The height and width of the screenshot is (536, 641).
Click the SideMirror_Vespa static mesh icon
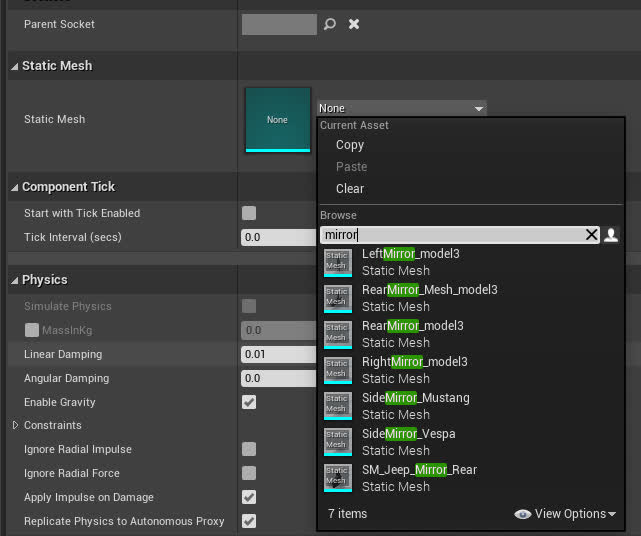(x=338, y=442)
